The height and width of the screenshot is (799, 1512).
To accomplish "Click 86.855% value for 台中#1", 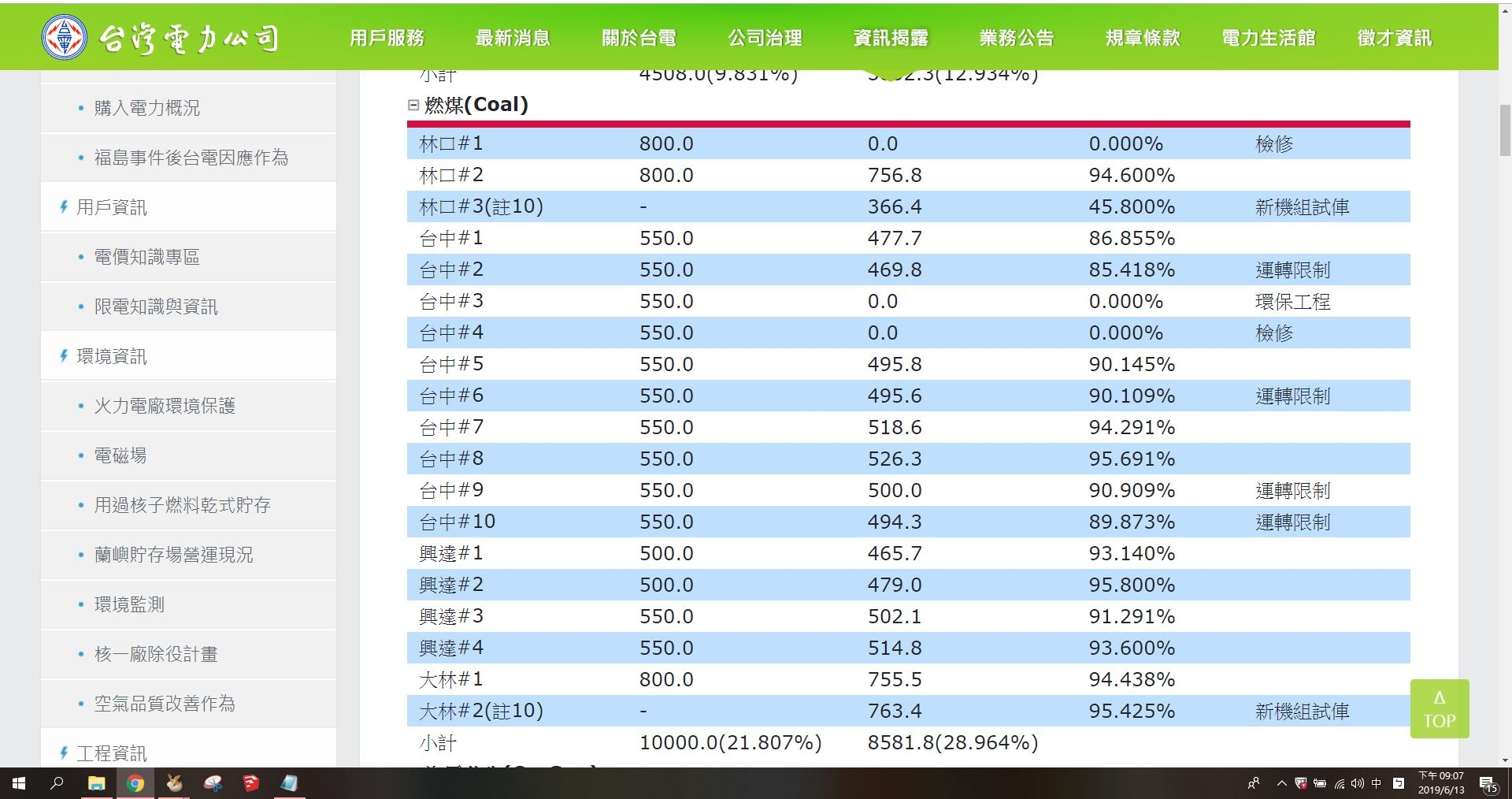I will (1132, 238).
